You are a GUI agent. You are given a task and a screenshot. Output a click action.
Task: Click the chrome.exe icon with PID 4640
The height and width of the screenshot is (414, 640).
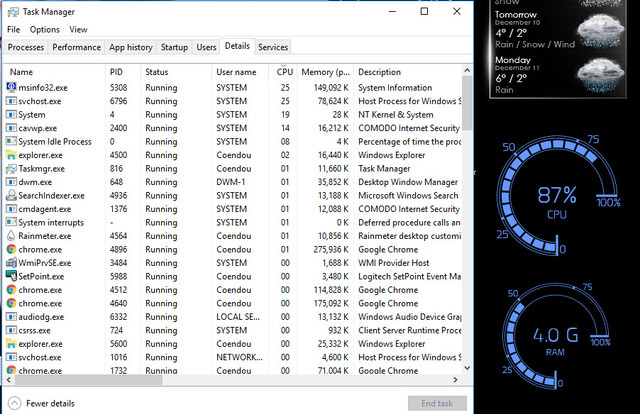[11, 303]
